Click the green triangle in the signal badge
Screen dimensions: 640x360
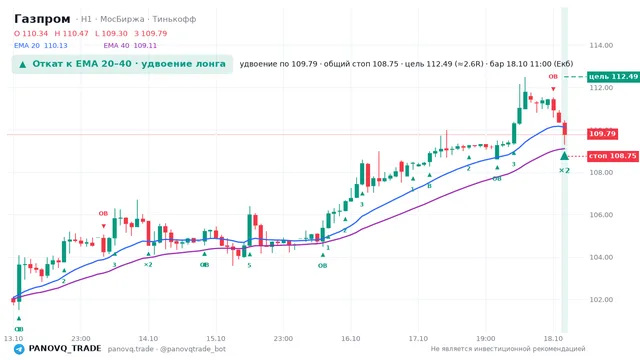[23, 64]
